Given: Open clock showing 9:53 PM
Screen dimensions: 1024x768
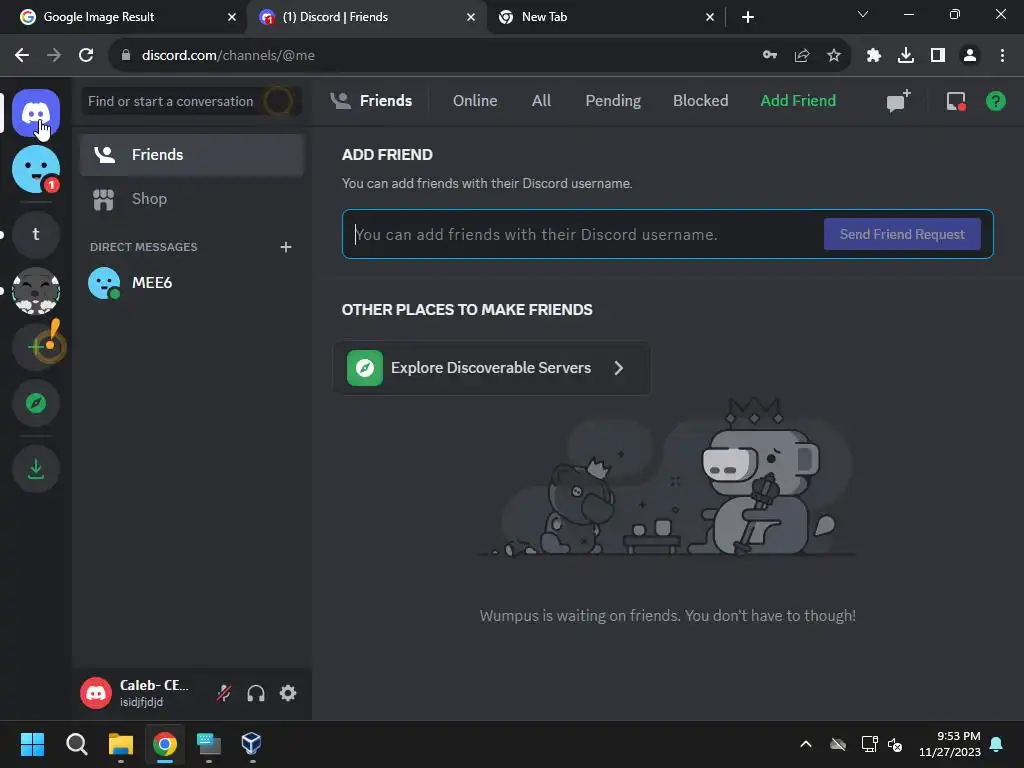Looking at the screenshot, I should point(950,744).
